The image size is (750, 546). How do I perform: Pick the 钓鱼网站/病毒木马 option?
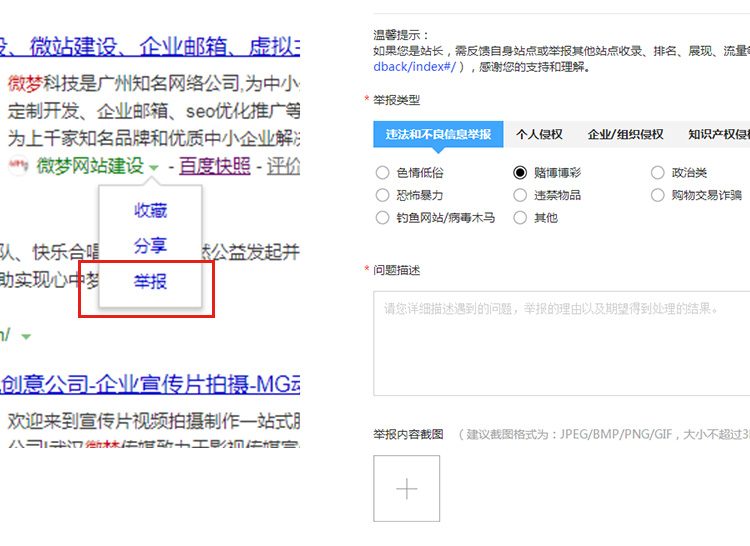[382, 217]
